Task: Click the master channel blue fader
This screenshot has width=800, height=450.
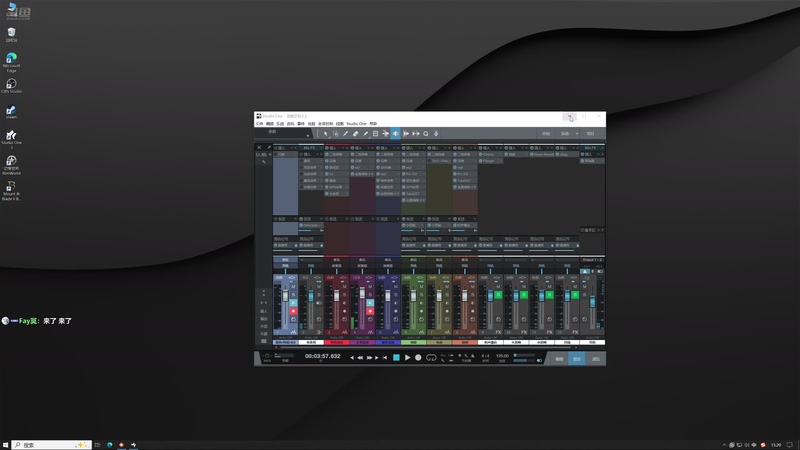Action: [592, 302]
